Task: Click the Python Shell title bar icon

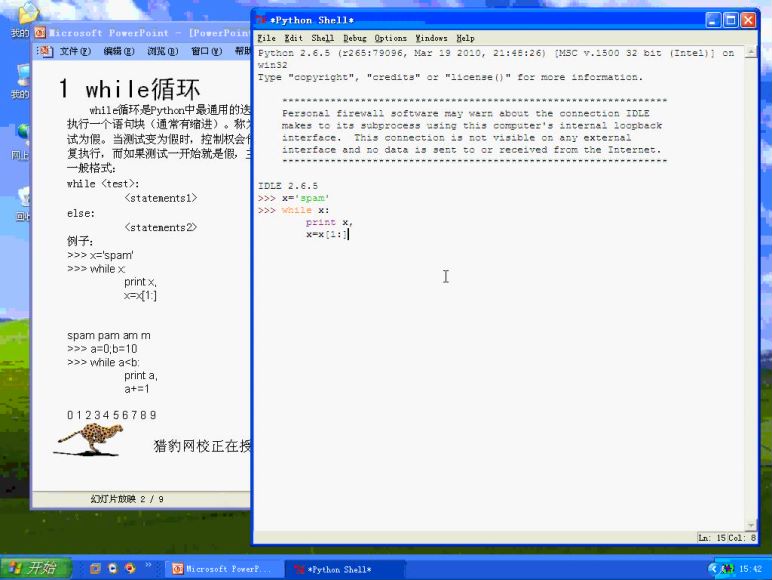Action: tap(261, 20)
